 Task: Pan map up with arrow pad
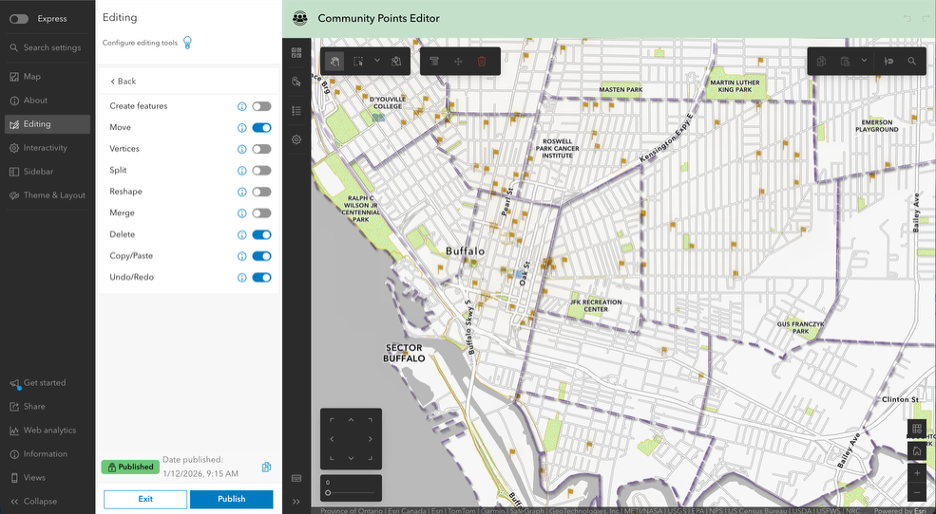coord(351,420)
